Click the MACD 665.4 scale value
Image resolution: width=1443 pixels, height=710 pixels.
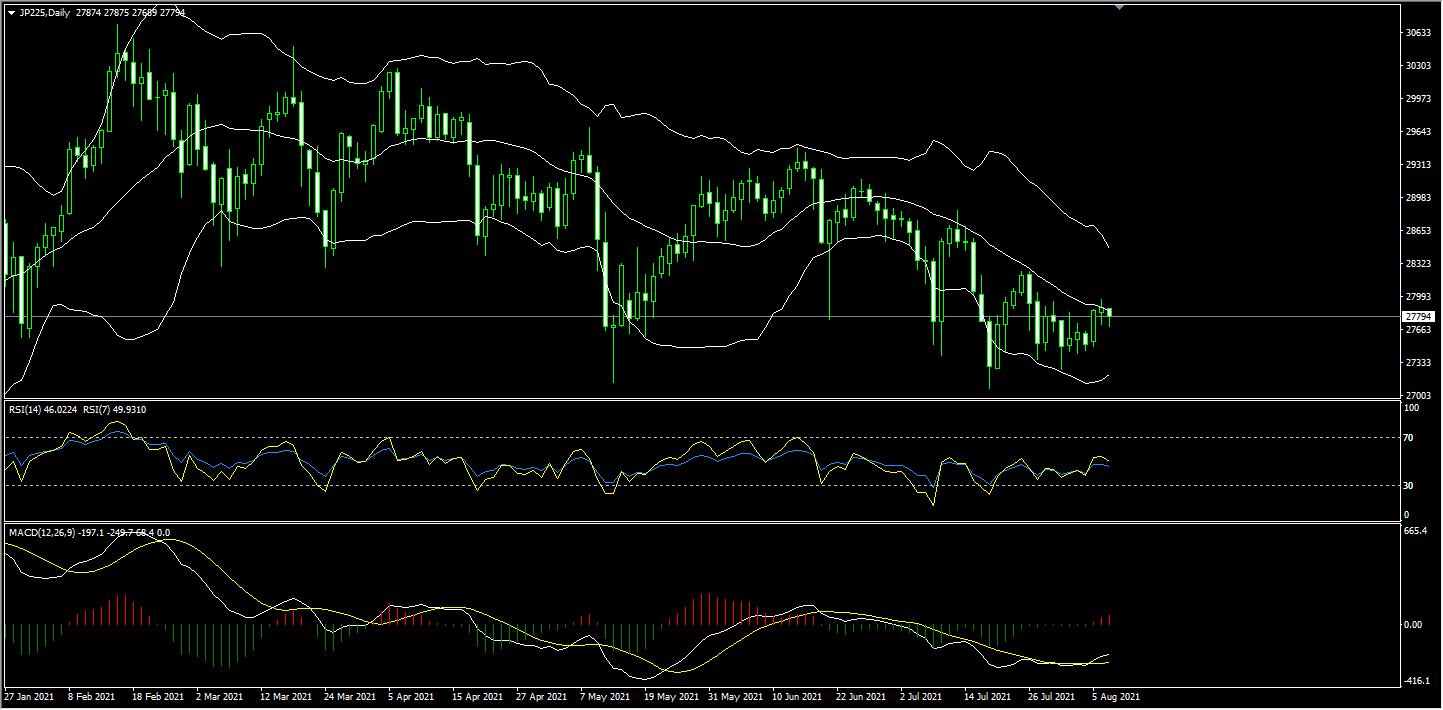coord(1417,531)
